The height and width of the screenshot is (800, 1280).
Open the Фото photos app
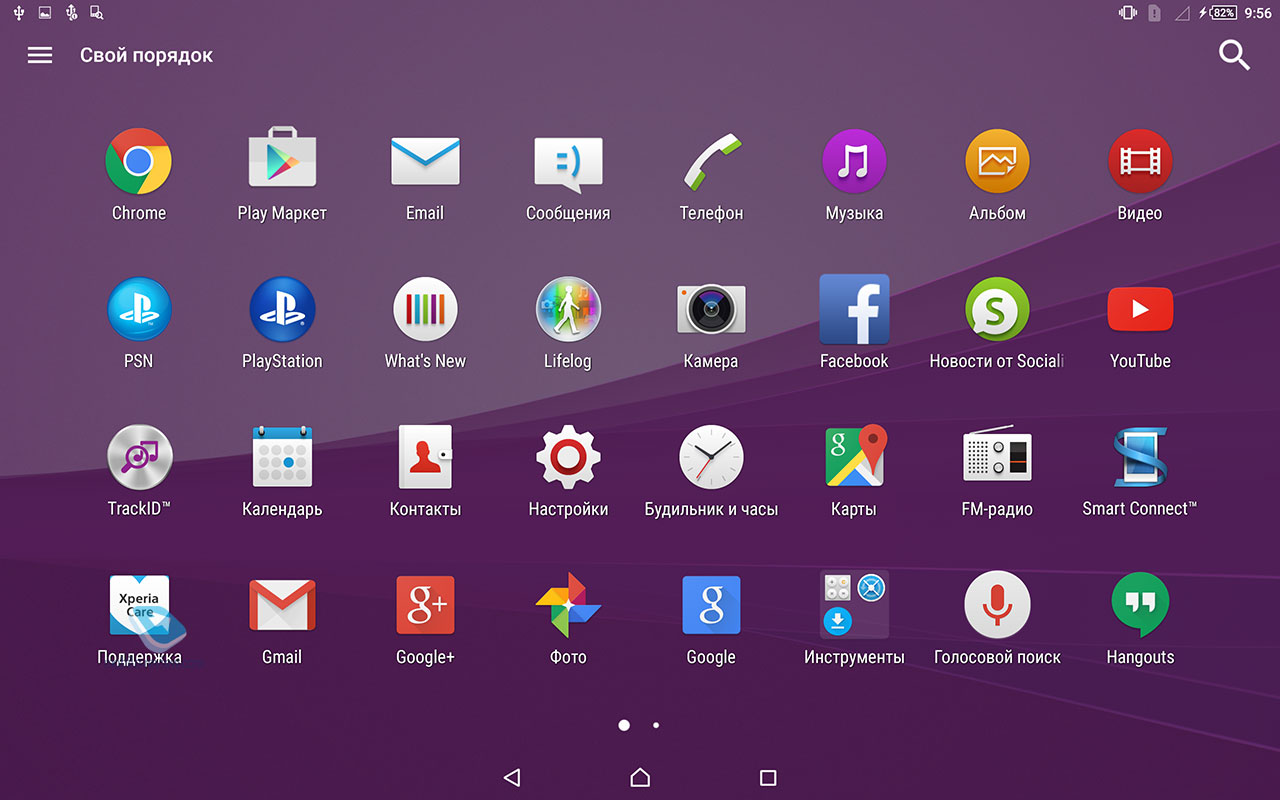[x=568, y=605]
